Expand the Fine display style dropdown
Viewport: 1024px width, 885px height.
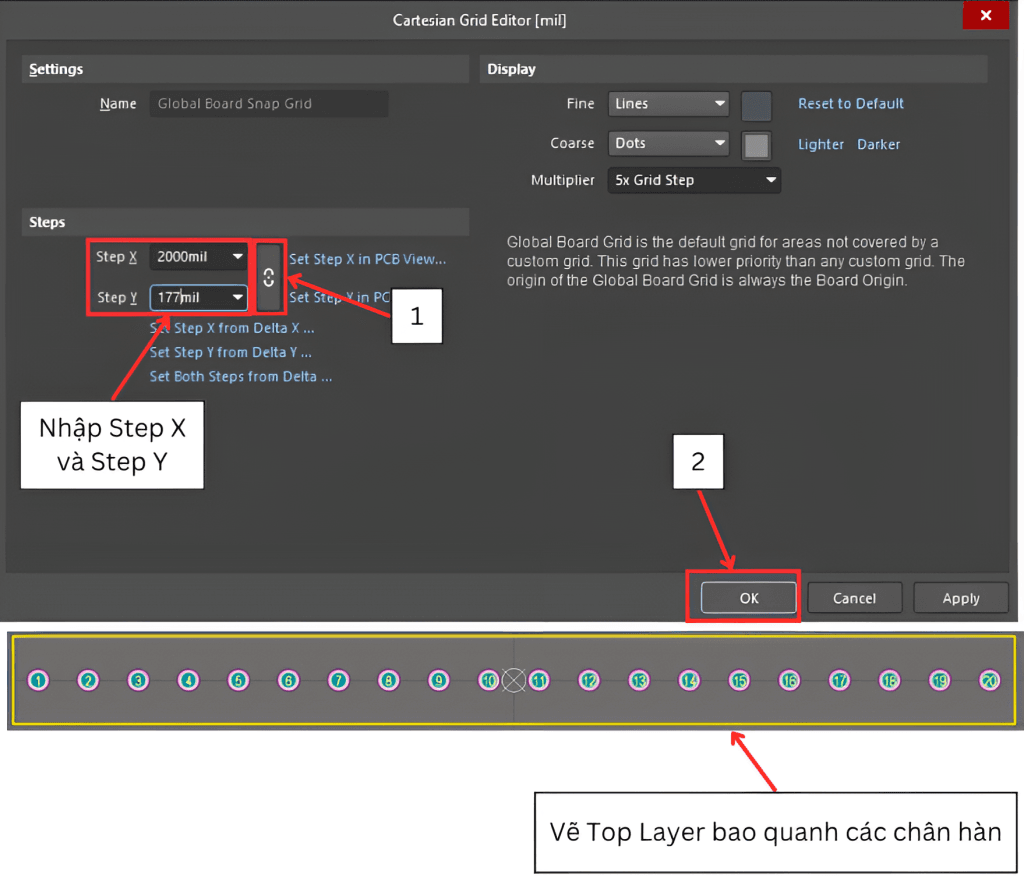(x=720, y=104)
